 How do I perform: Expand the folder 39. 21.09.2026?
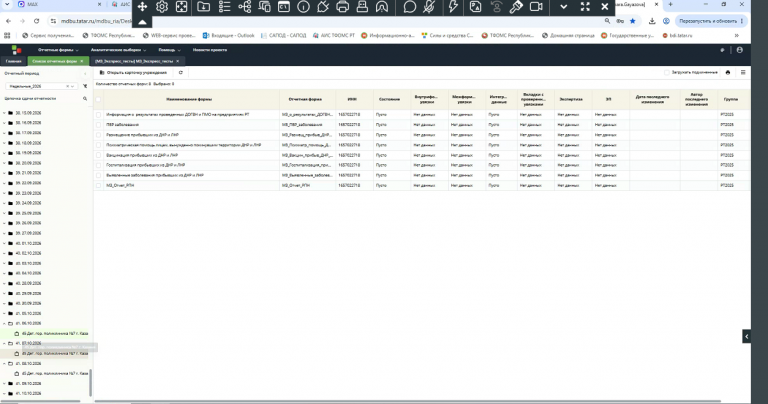tap(4, 173)
